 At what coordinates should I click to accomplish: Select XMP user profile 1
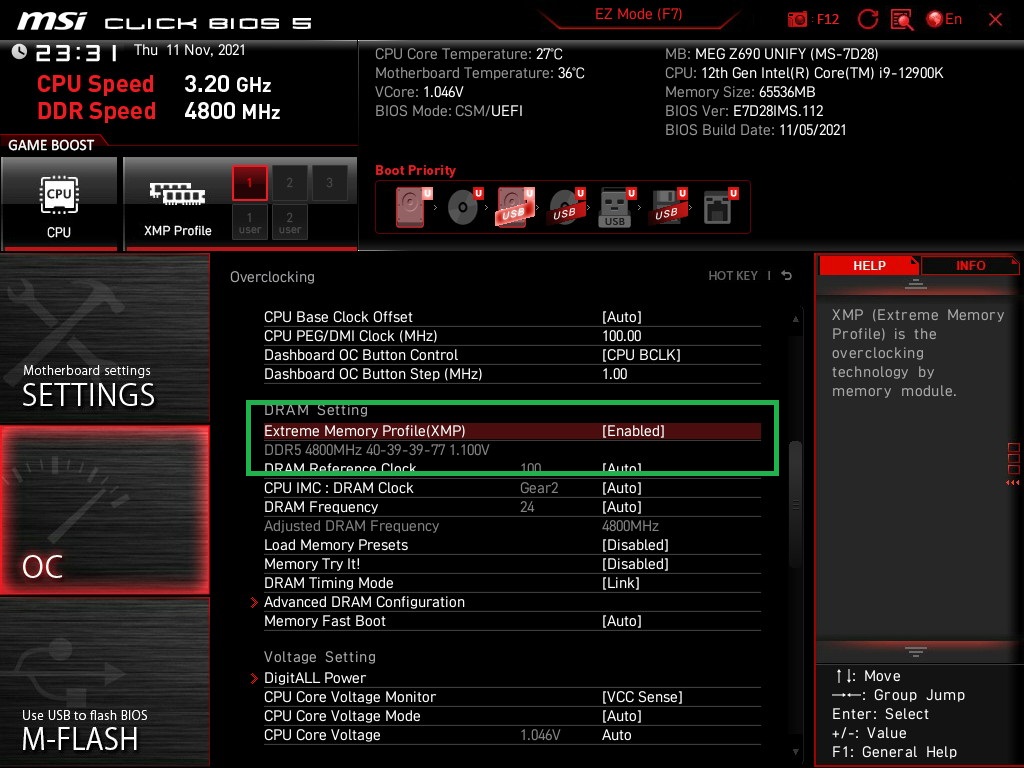click(249, 223)
